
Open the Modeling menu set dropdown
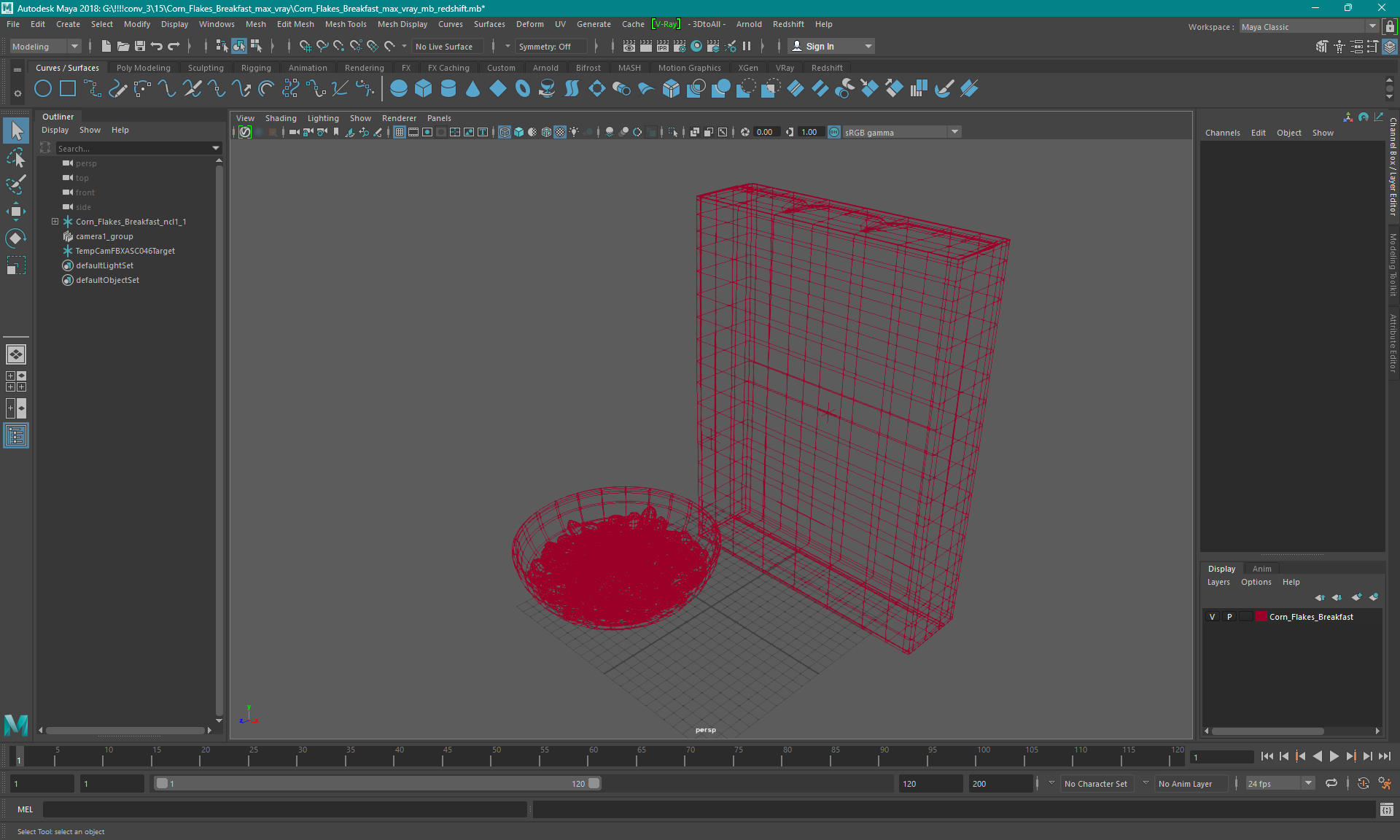[45, 46]
